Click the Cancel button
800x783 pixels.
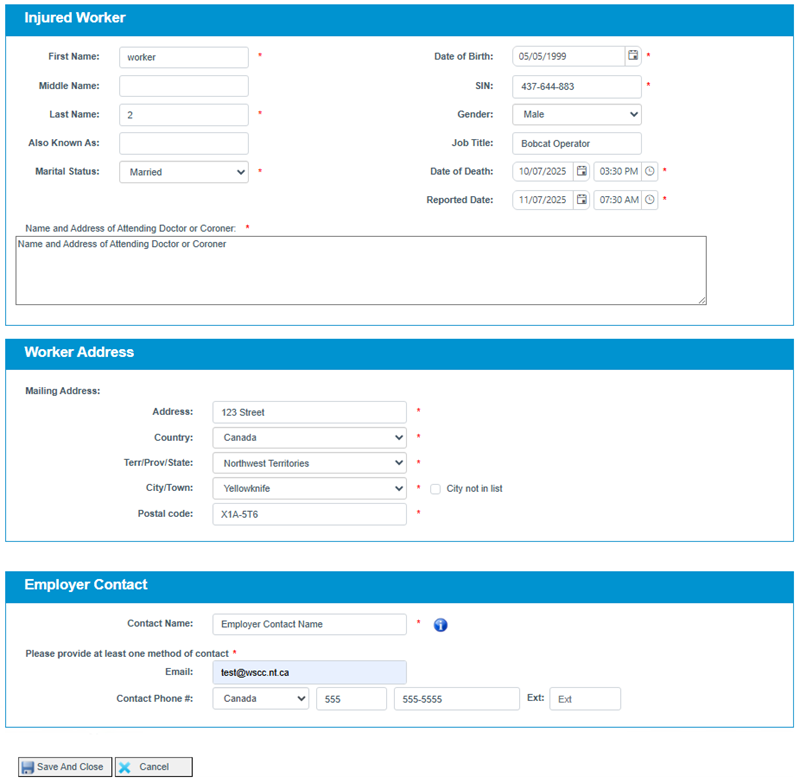tap(154, 767)
